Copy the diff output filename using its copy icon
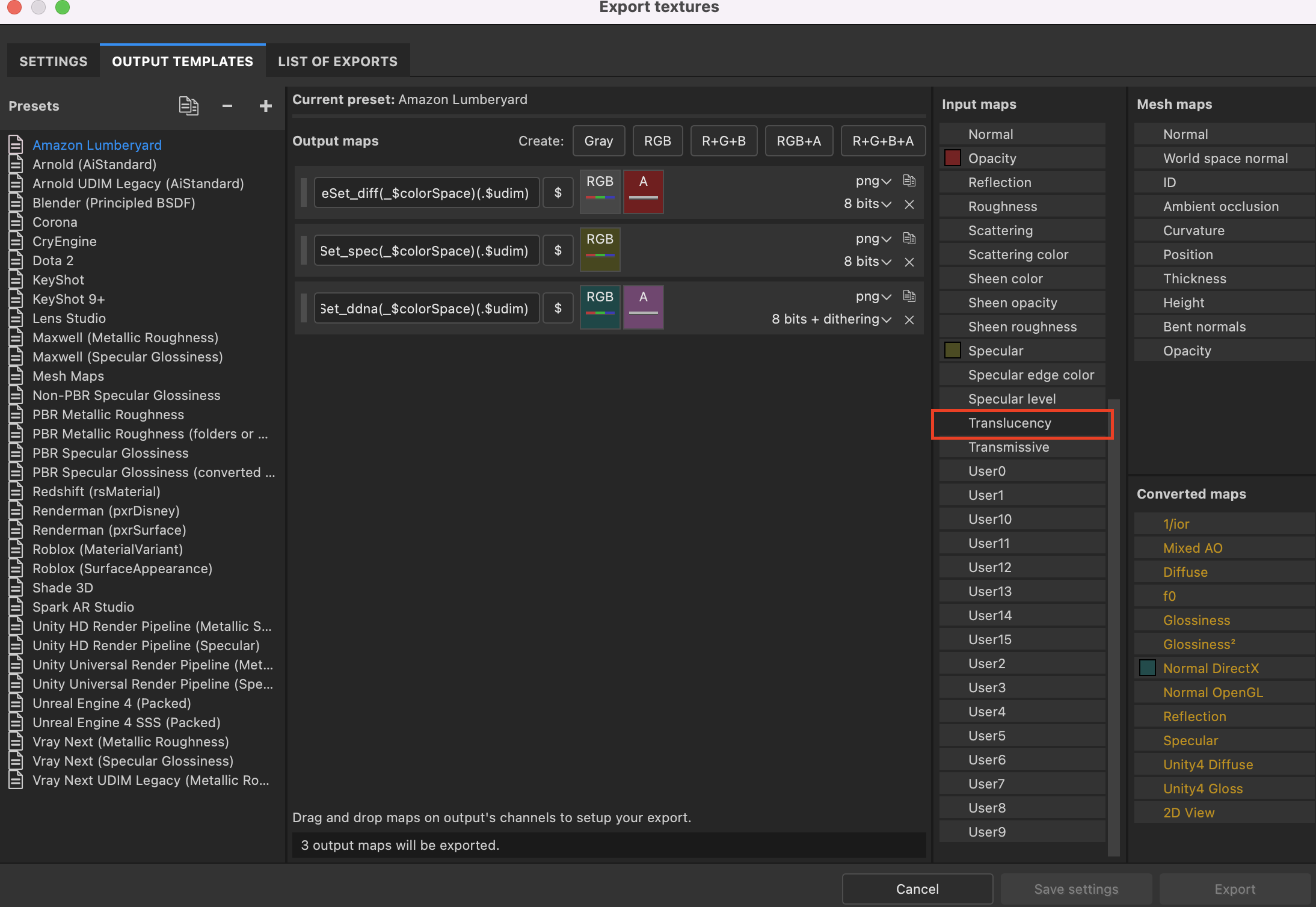This screenshot has width=1316, height=907. [x=909, y=180]
